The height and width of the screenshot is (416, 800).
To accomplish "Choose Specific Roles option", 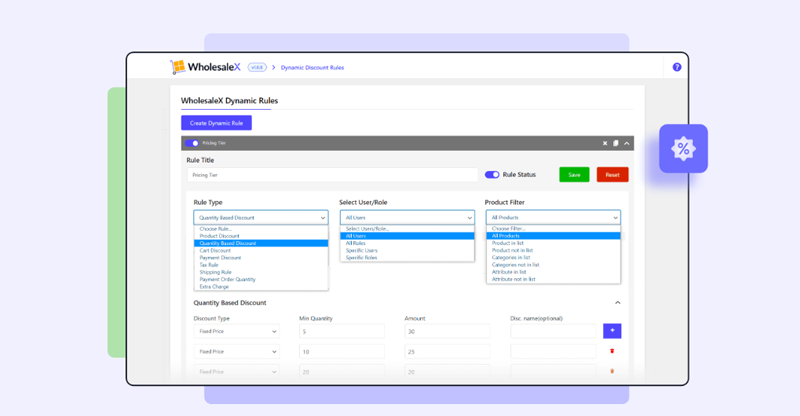I will click(x=407, y=258).
